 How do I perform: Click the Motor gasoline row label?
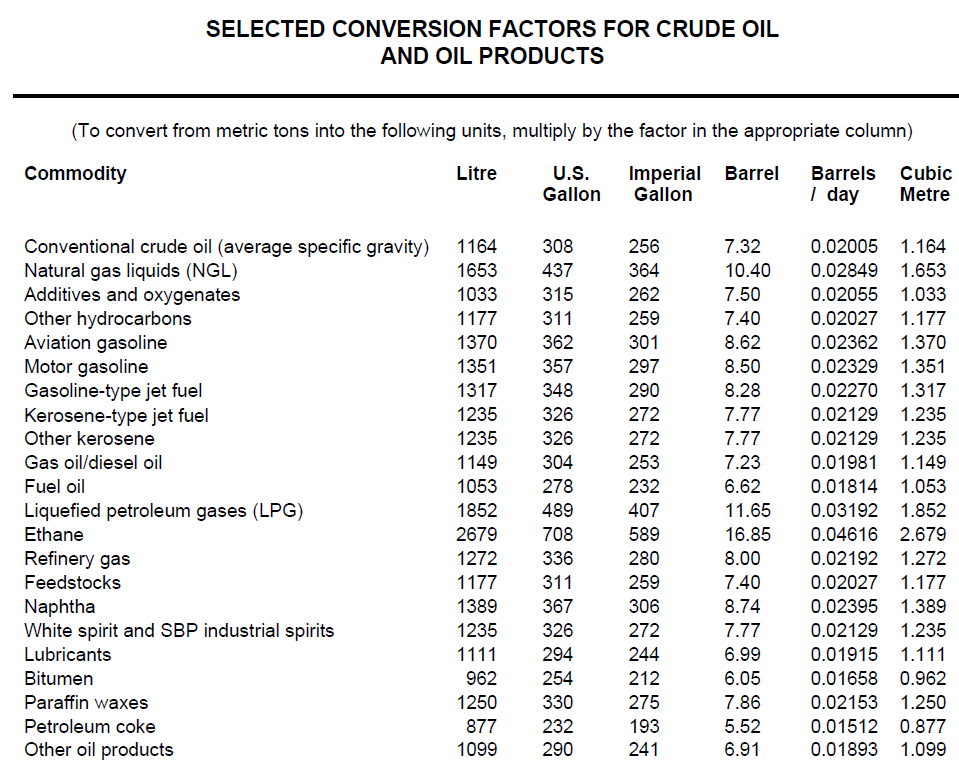click(x=86, y=366)
